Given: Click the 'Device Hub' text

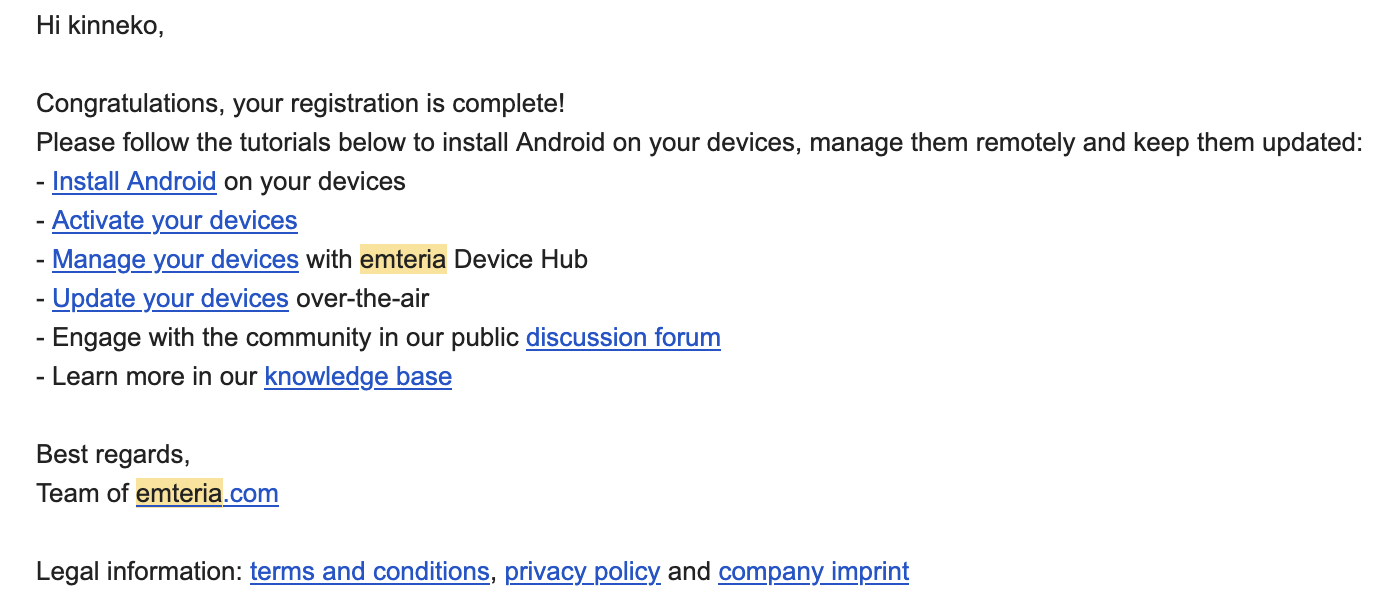Looking at the screenshot, I should pyautogui.click(x=521, y=260).
